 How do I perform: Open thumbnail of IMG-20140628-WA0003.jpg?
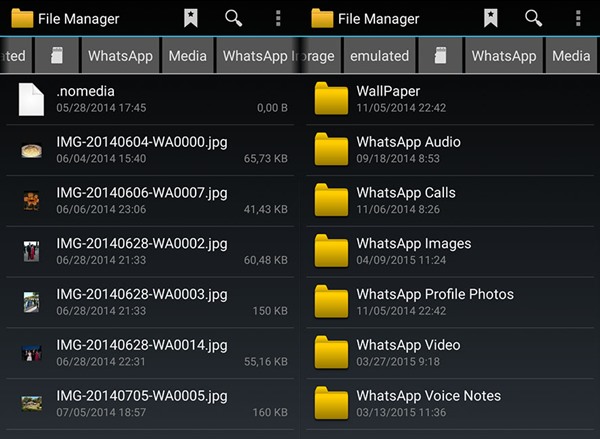coord(31,302)
